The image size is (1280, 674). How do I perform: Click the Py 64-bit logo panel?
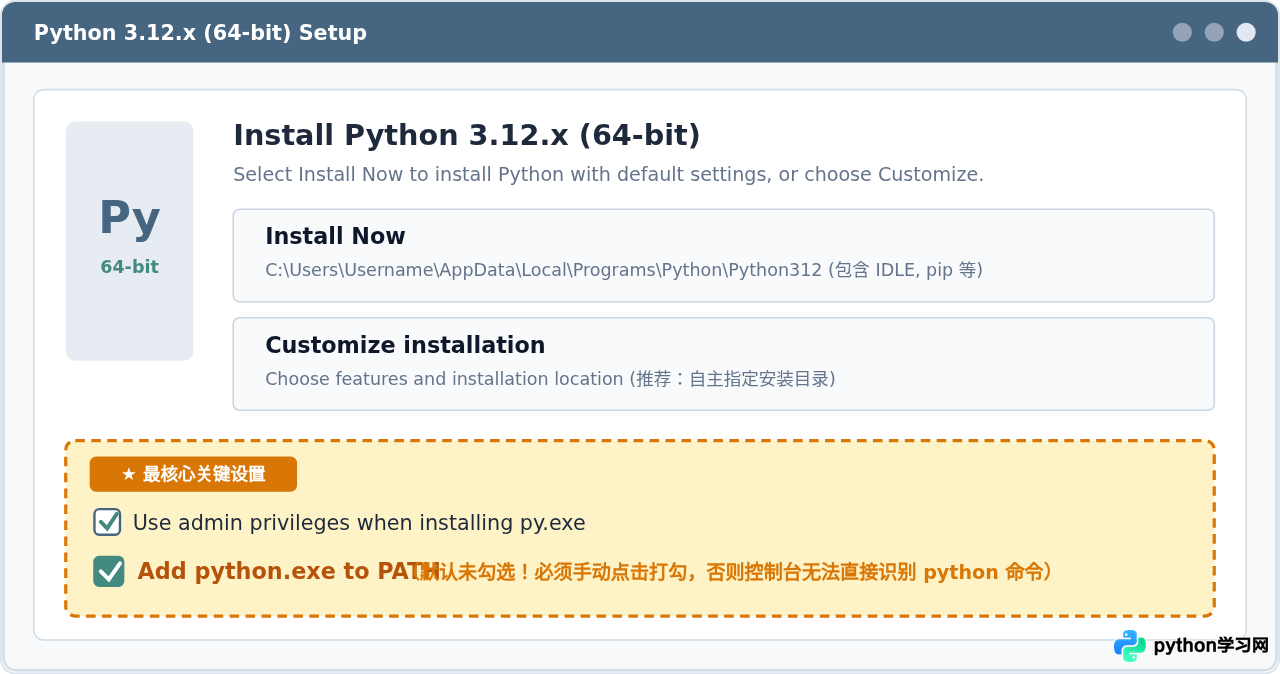[129, 241]
